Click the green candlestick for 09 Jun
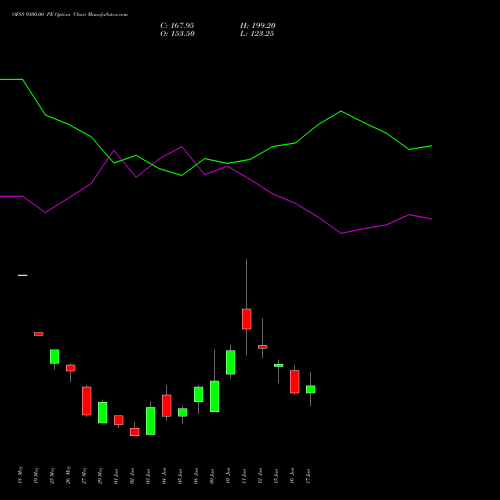Screen dimensions: 500x500 point(215,396)
